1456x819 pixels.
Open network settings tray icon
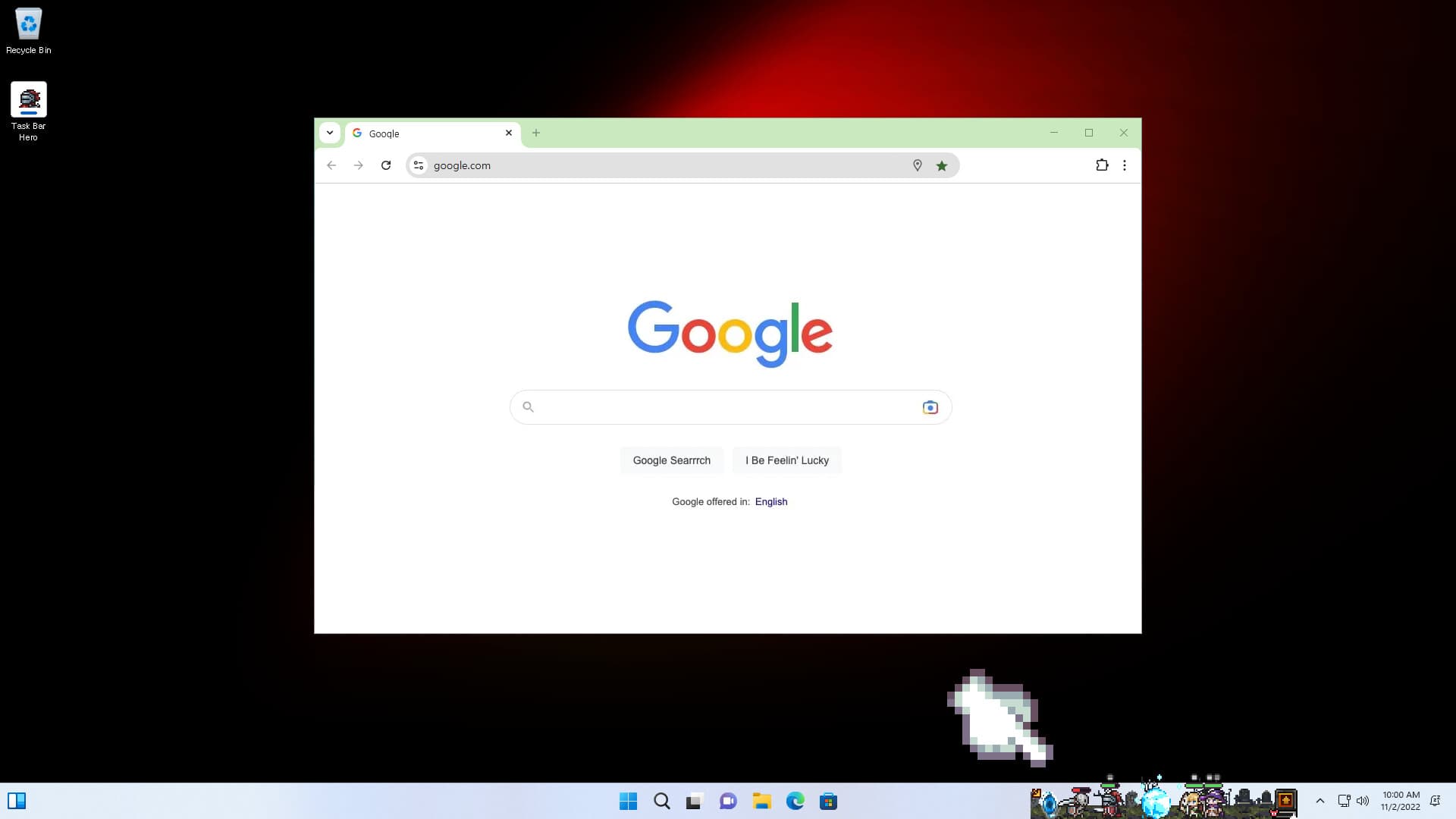1344,801
